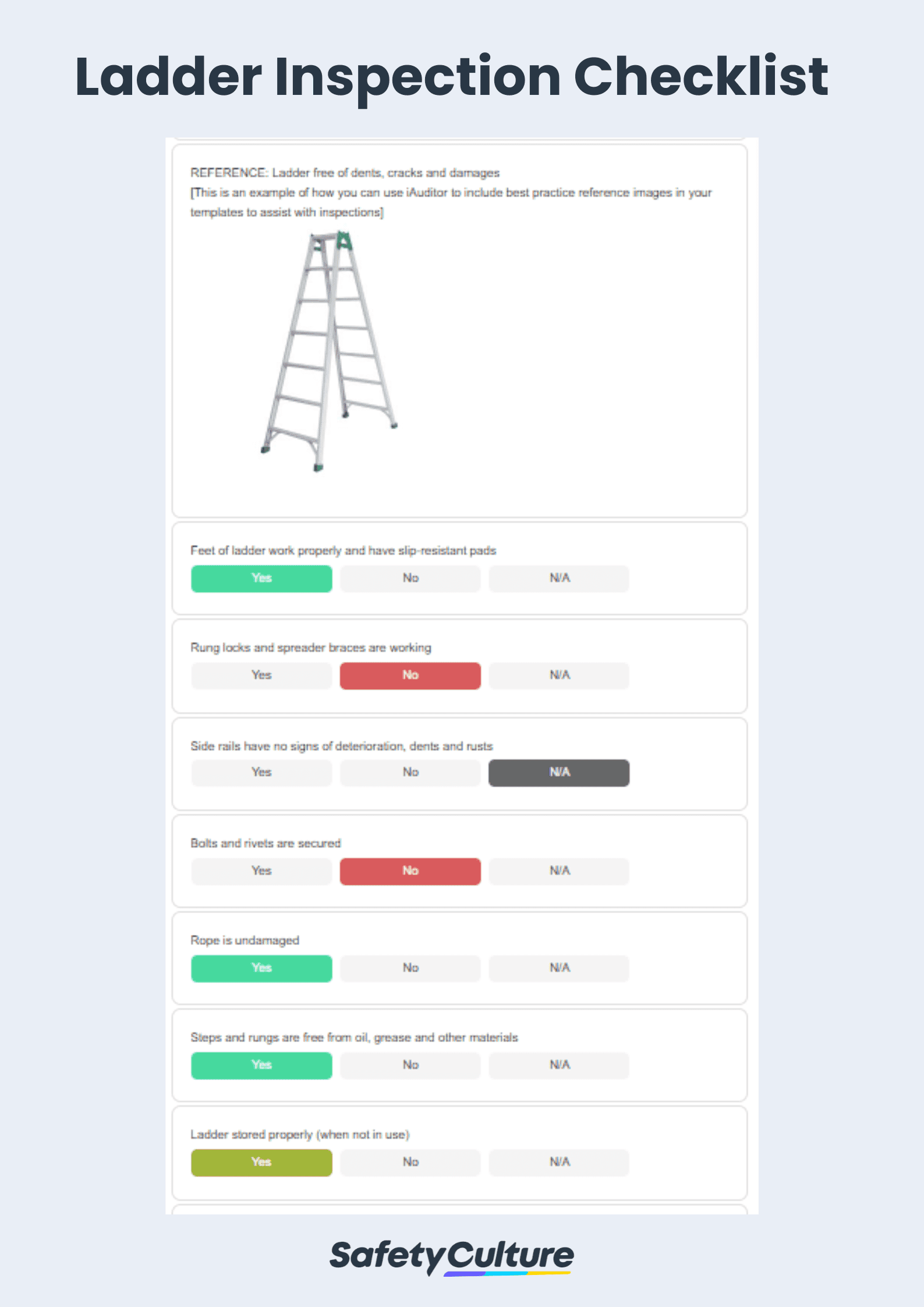Choose No for rope is undamaged
This screenshot has width=924, height=1307.
click(410, 968)
